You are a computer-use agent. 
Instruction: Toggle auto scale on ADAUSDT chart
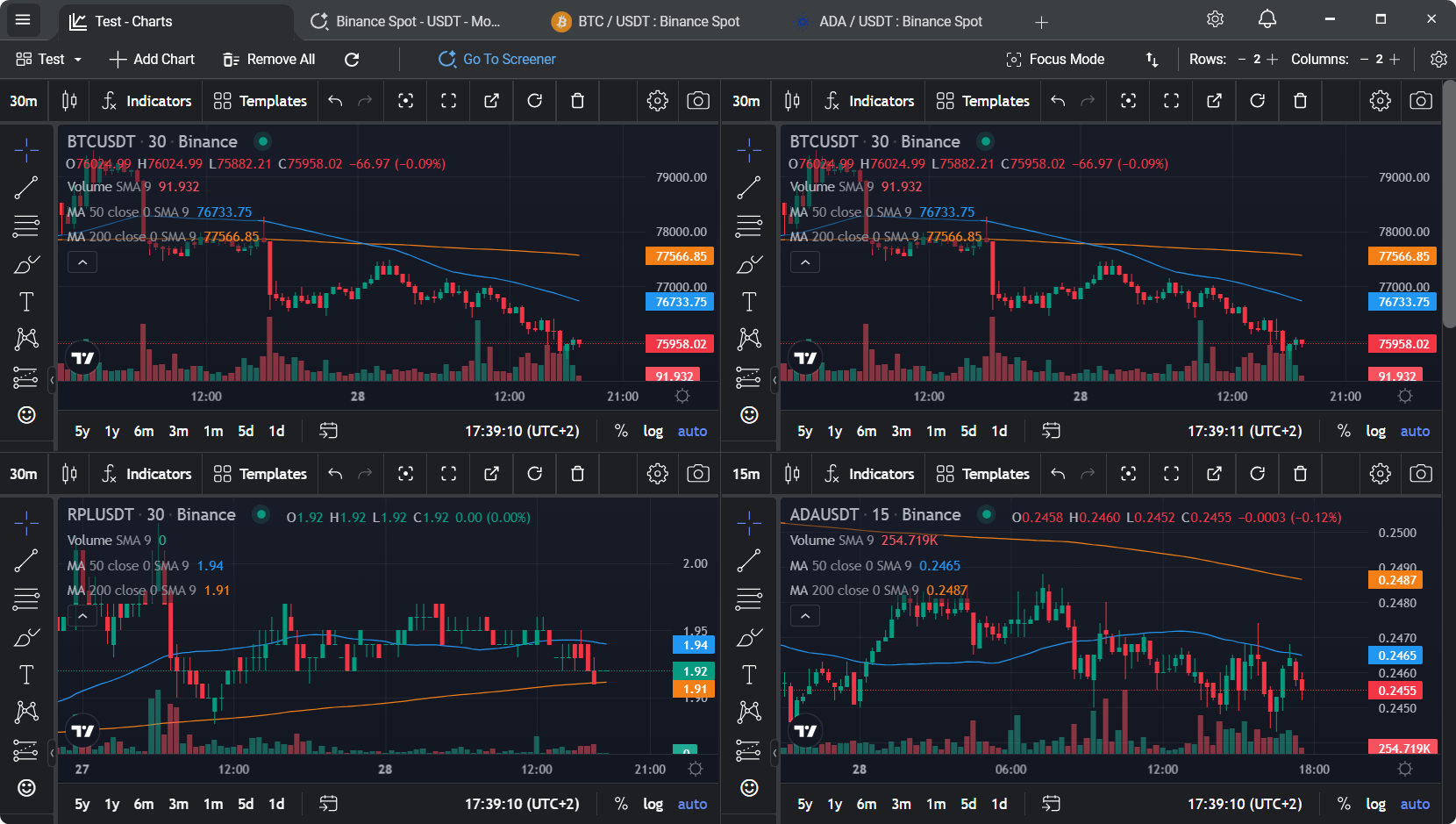tap(1414, 804)
